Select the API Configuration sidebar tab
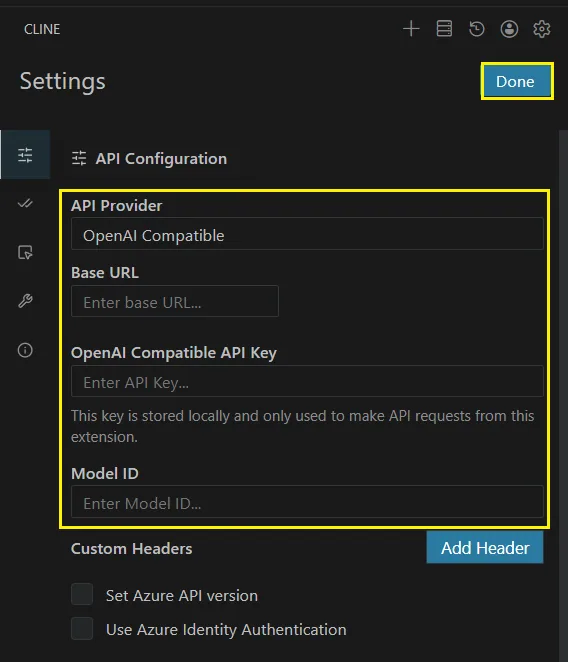The image size is (568, 662). click(x=25, y=155)
